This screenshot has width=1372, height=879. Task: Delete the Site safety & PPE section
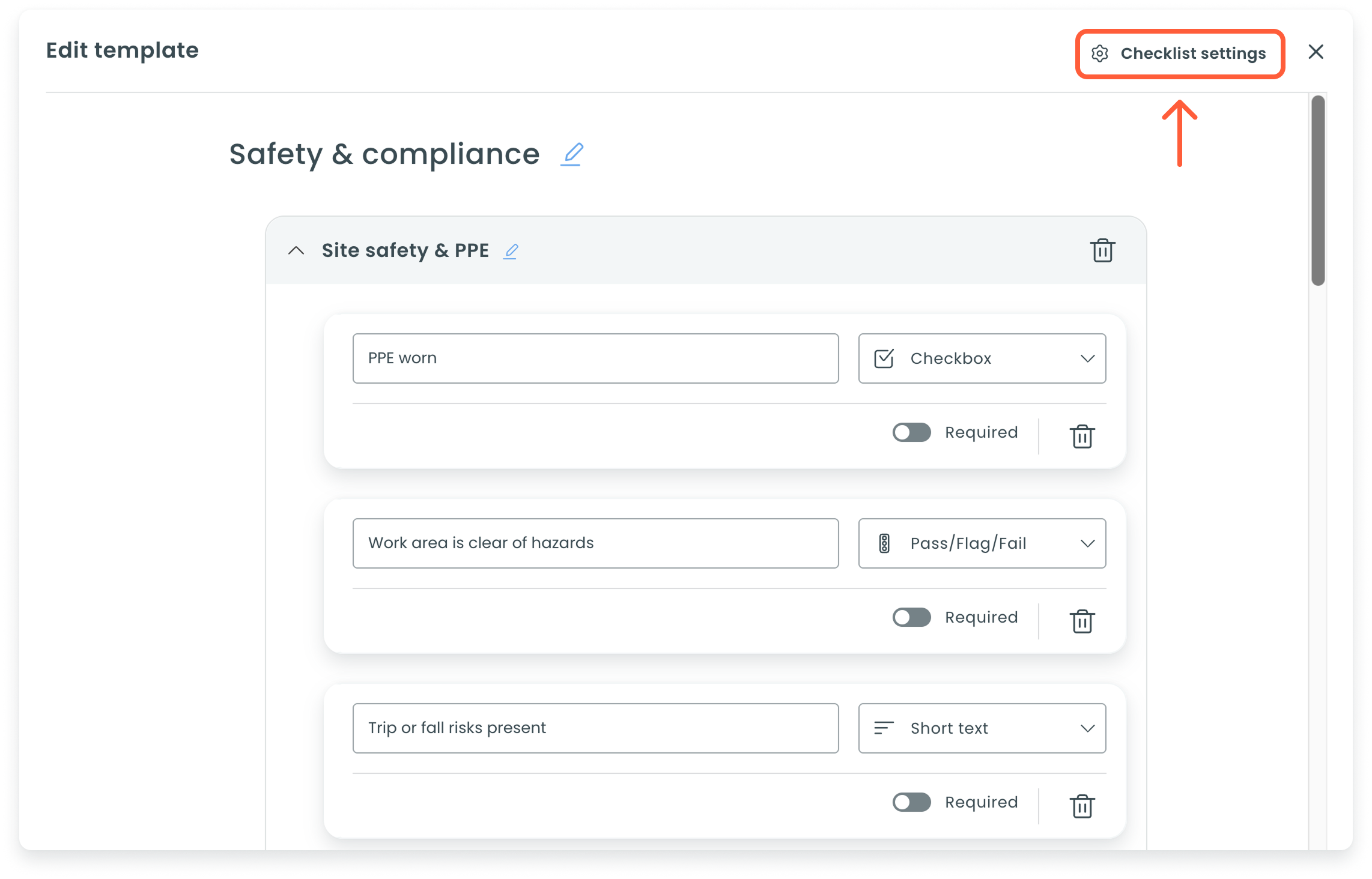[x=1102, y=250]
